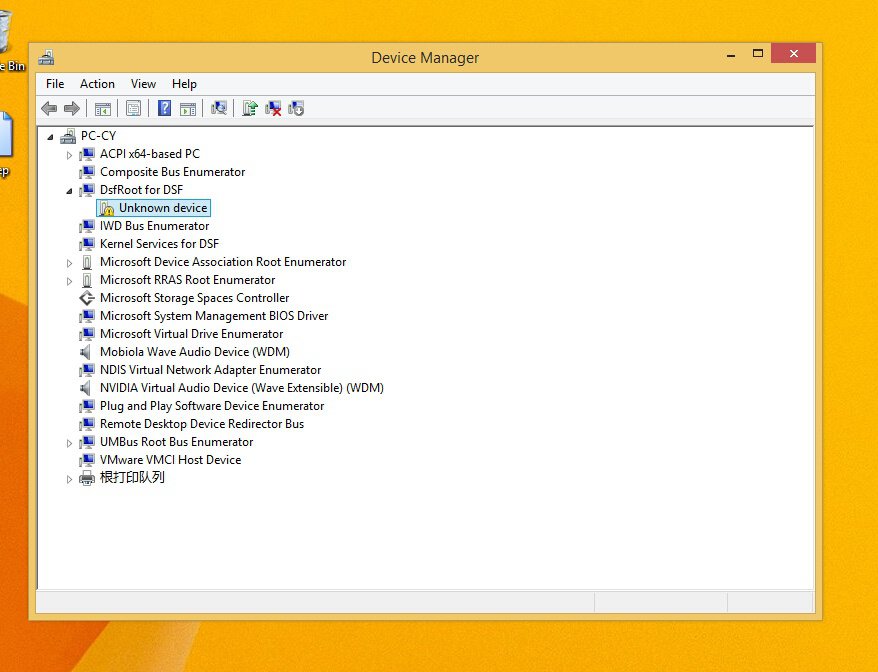Click the Forward arrow toolbar icon
The height and width of the screenshot is (672, 878).
(x=71, y=108)
